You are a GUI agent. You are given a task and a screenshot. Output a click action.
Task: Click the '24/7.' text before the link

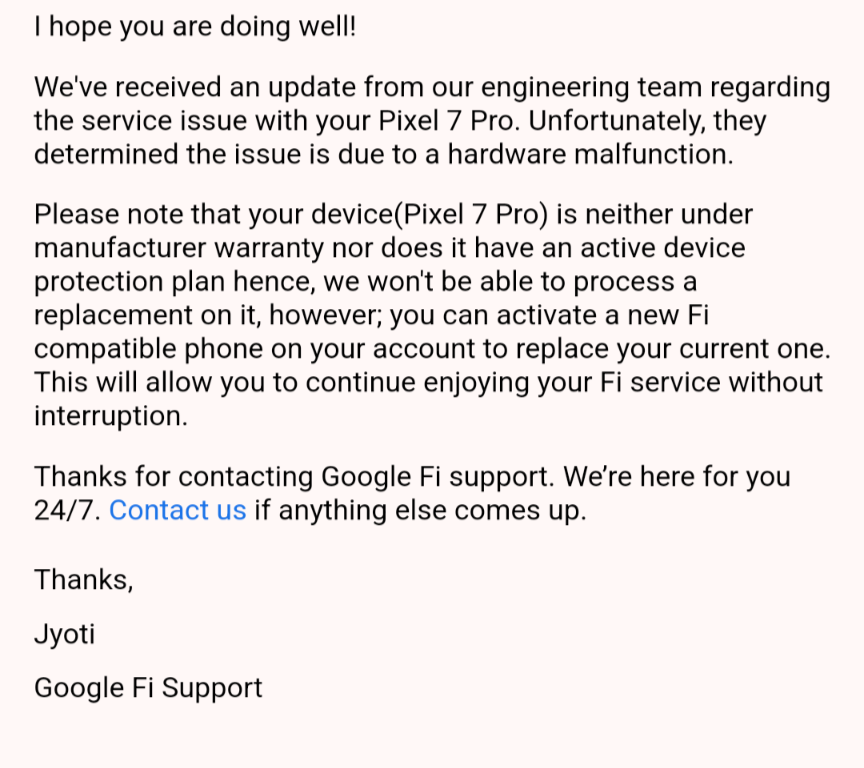67,510
